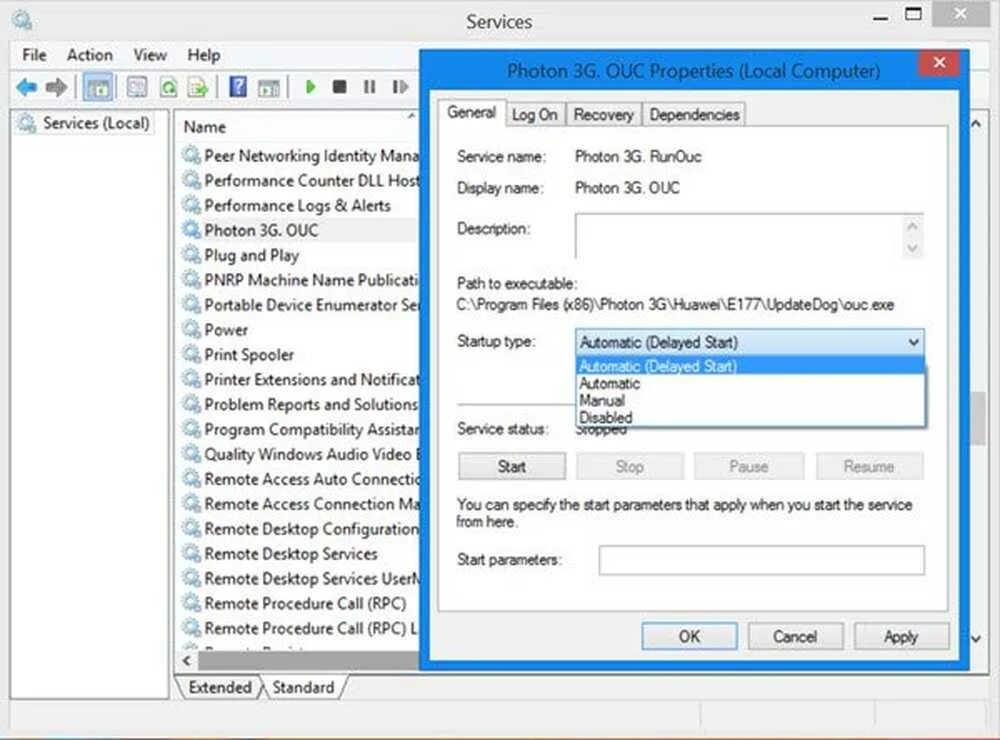Click the Photon 3G. OUC gear icon

coord(191,230)
